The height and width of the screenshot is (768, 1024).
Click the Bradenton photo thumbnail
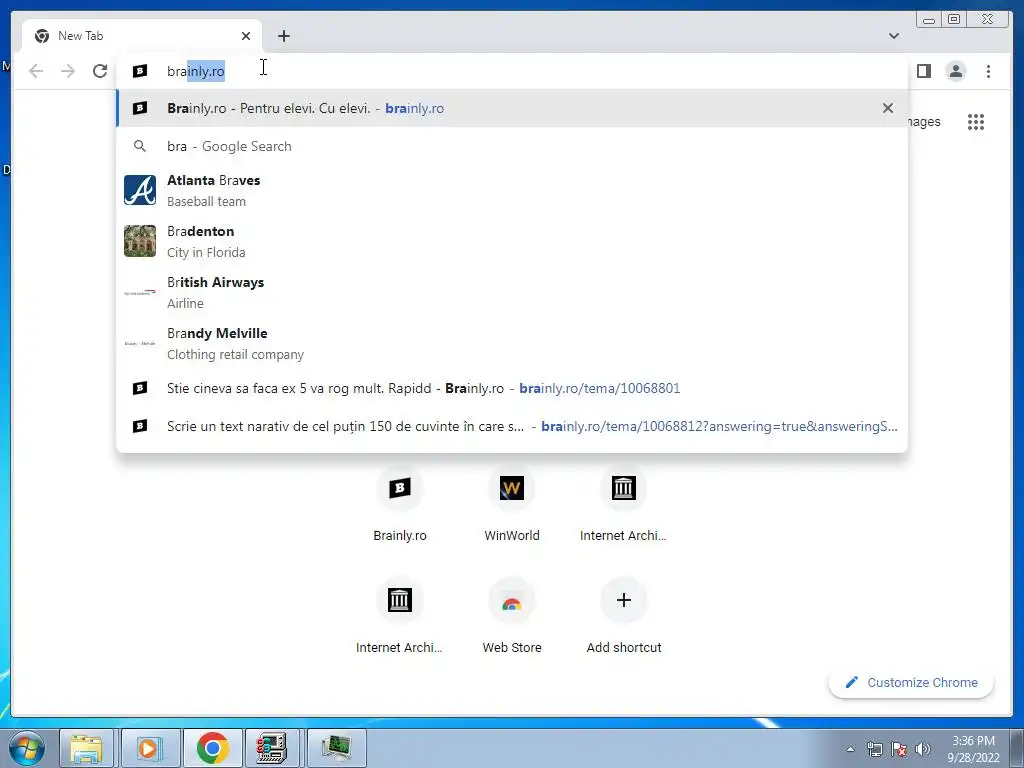pyautogui.click(x=140, y=241)
